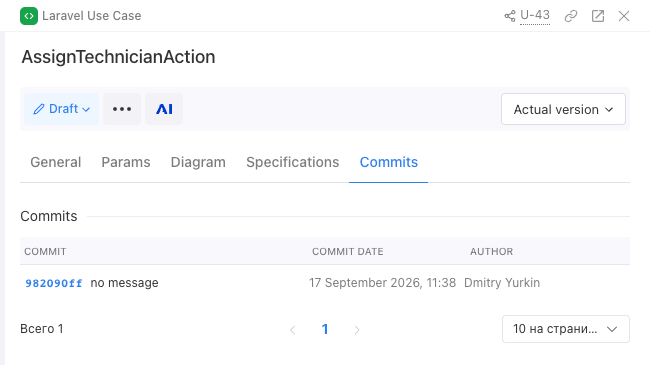Switch to the General tab
Viewport: 650px width, 365px height.
click(56, 162)
